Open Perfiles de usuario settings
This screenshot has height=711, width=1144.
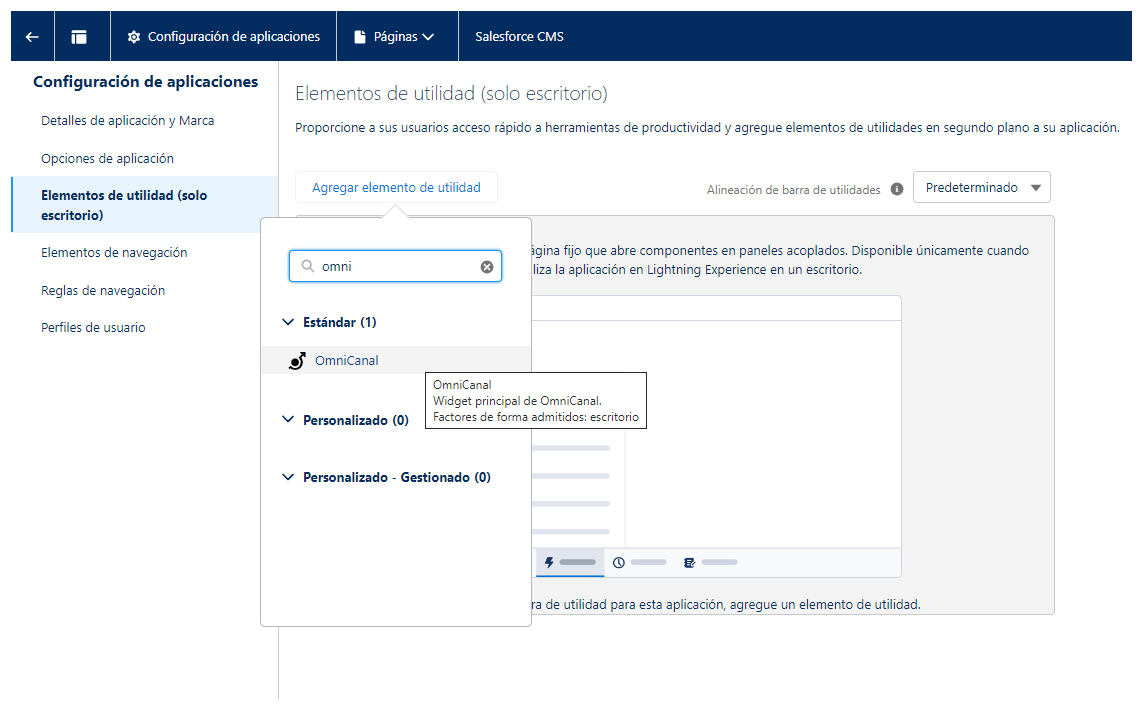pos(93,327)
